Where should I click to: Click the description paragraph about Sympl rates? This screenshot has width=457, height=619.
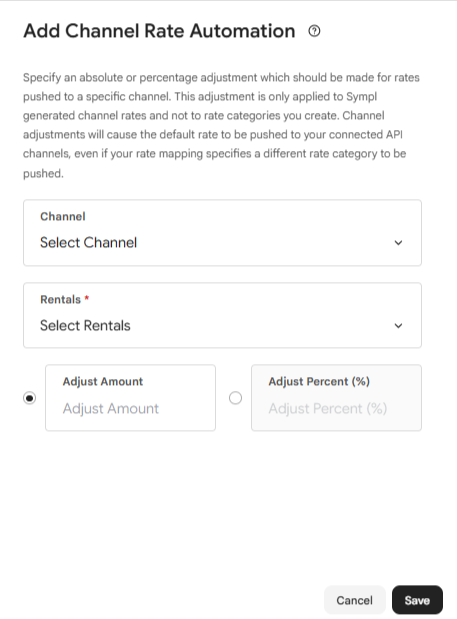point(221,125)
